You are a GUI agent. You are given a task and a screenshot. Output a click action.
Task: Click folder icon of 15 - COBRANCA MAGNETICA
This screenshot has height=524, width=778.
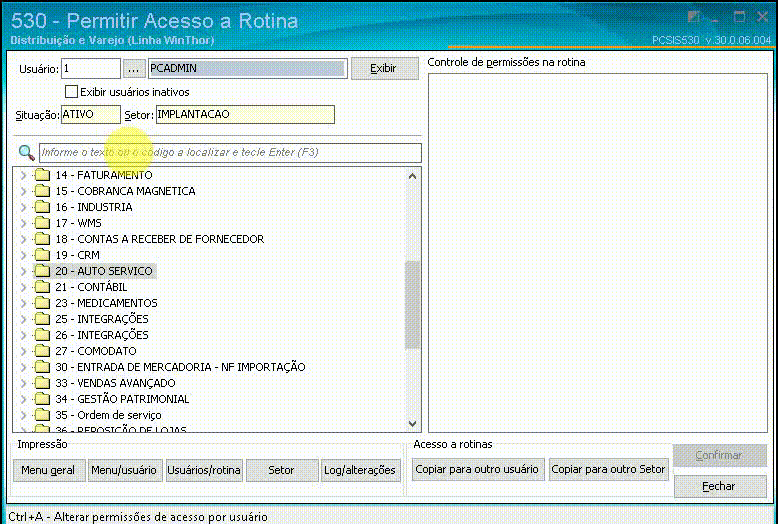coord(43,191)
